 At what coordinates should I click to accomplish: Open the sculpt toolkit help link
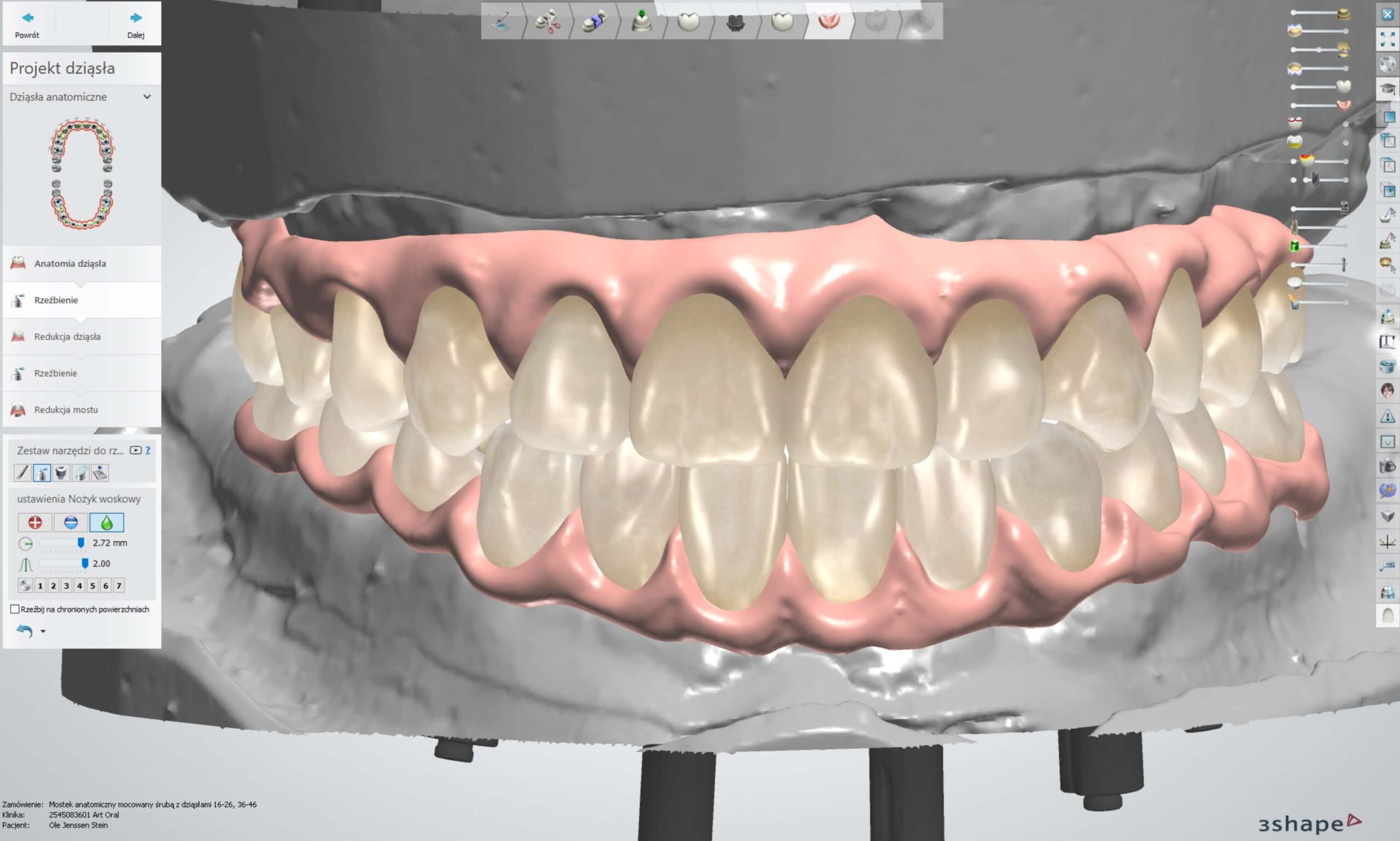pyautogui.click(x=148, y=451)
